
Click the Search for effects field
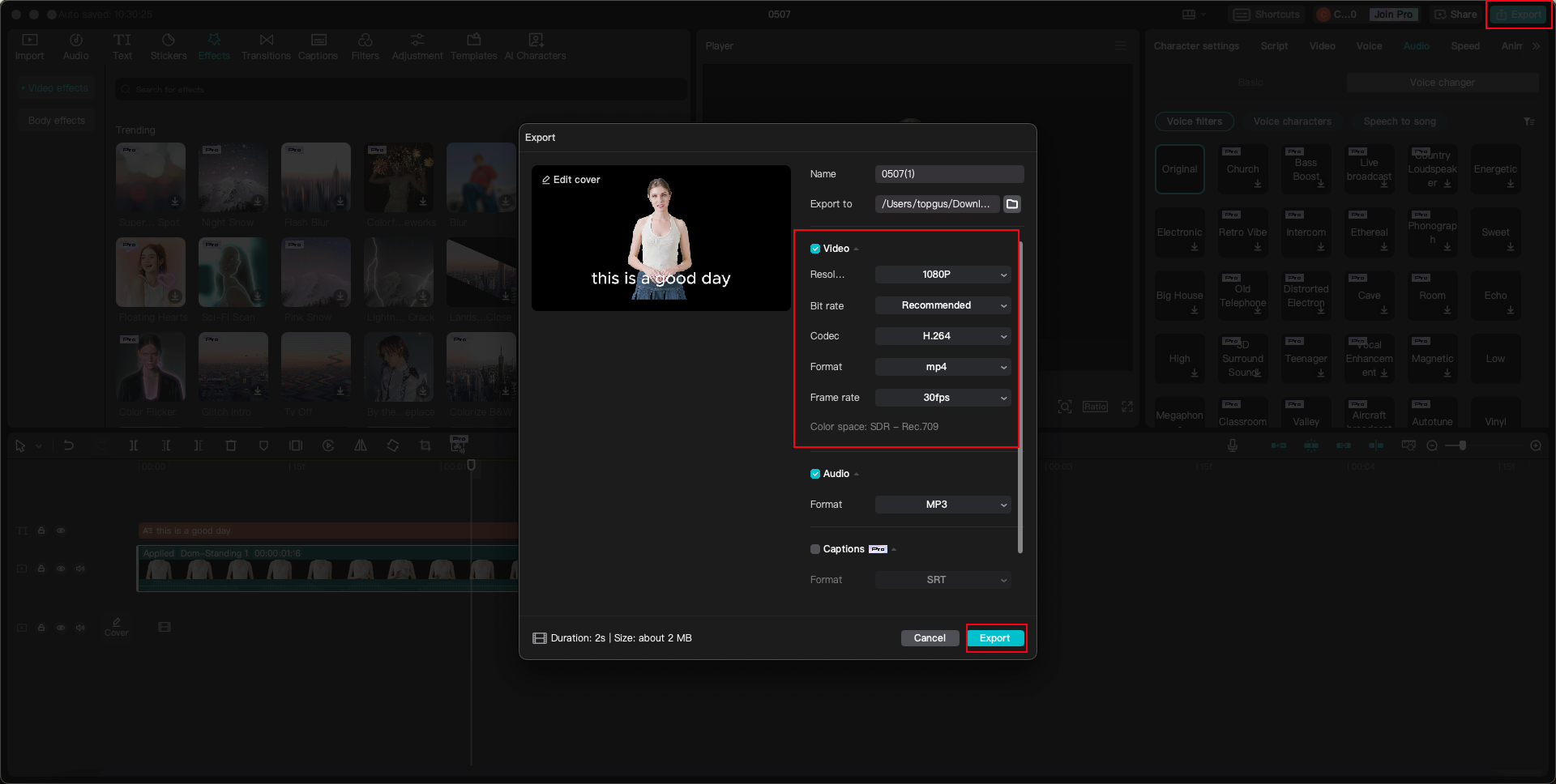[x=401, y=89]
